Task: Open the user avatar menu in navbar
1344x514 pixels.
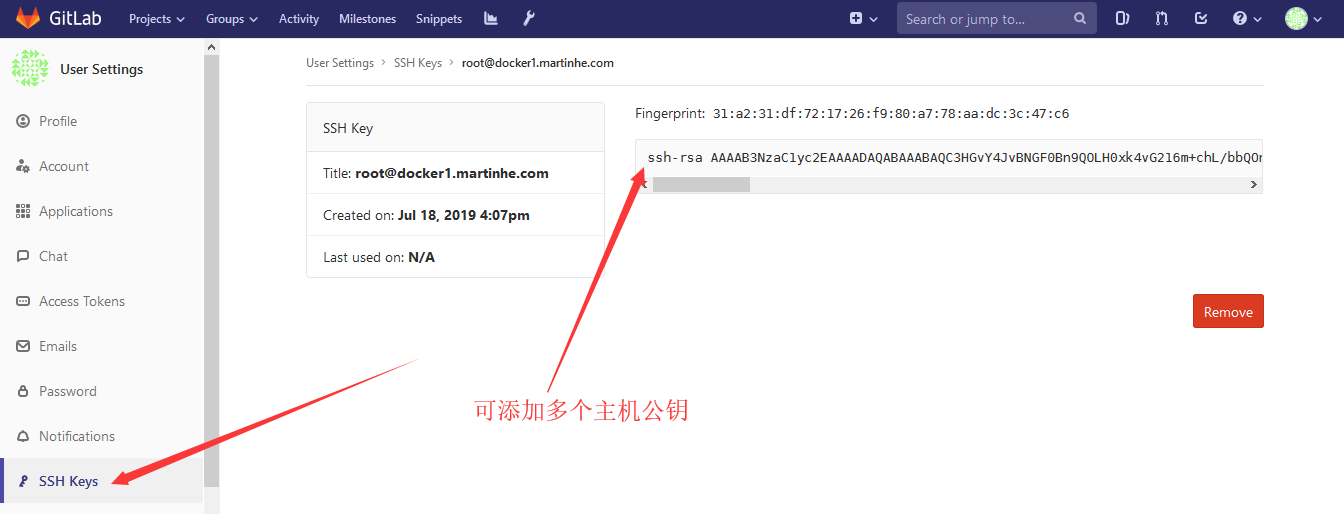Action: 1301,18
